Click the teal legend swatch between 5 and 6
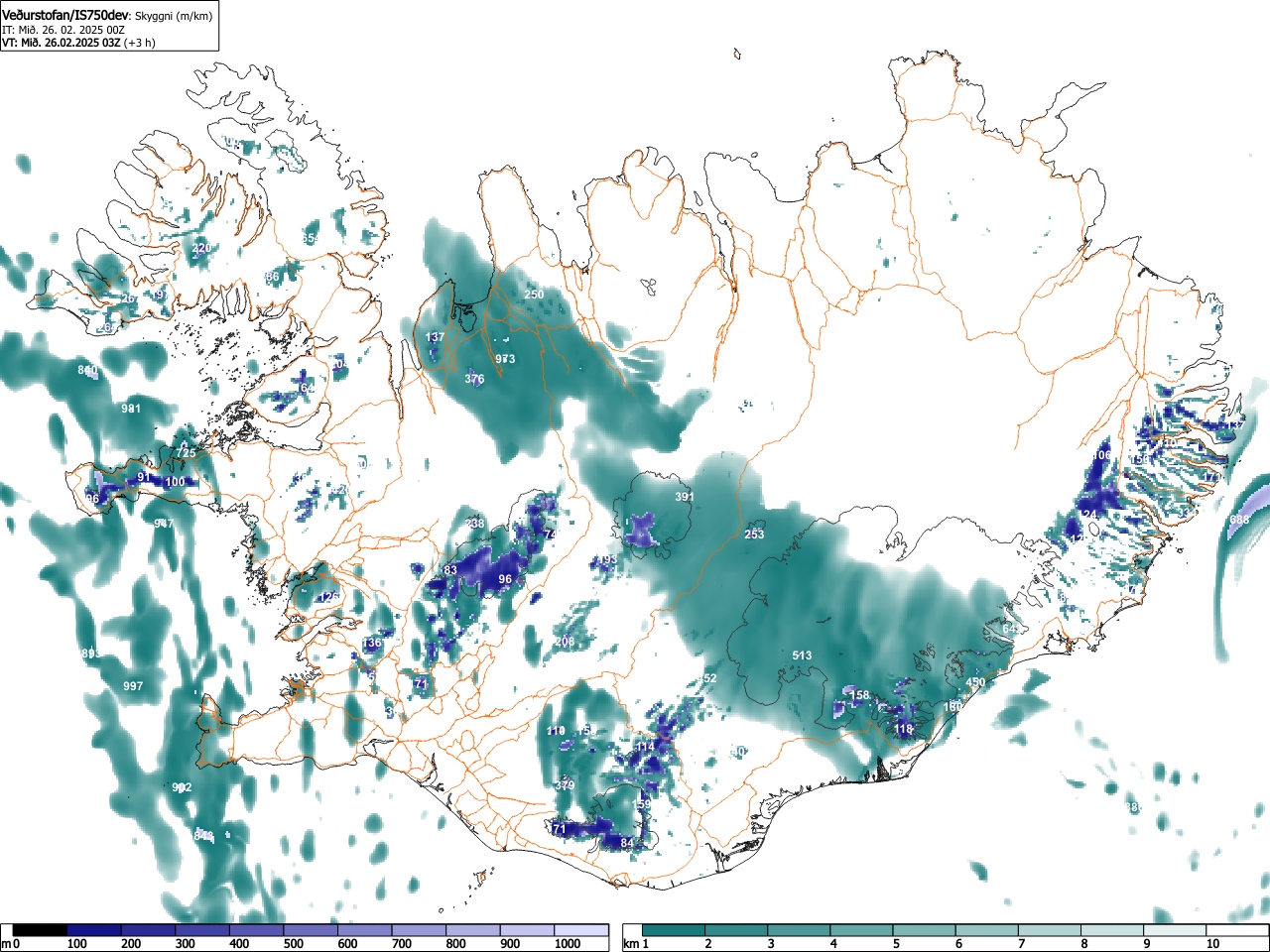 pos(926,930)
